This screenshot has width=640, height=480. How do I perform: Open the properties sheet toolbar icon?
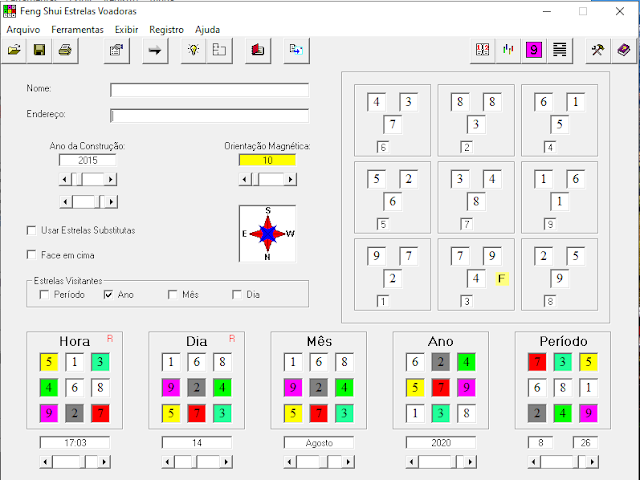[116, 50]
